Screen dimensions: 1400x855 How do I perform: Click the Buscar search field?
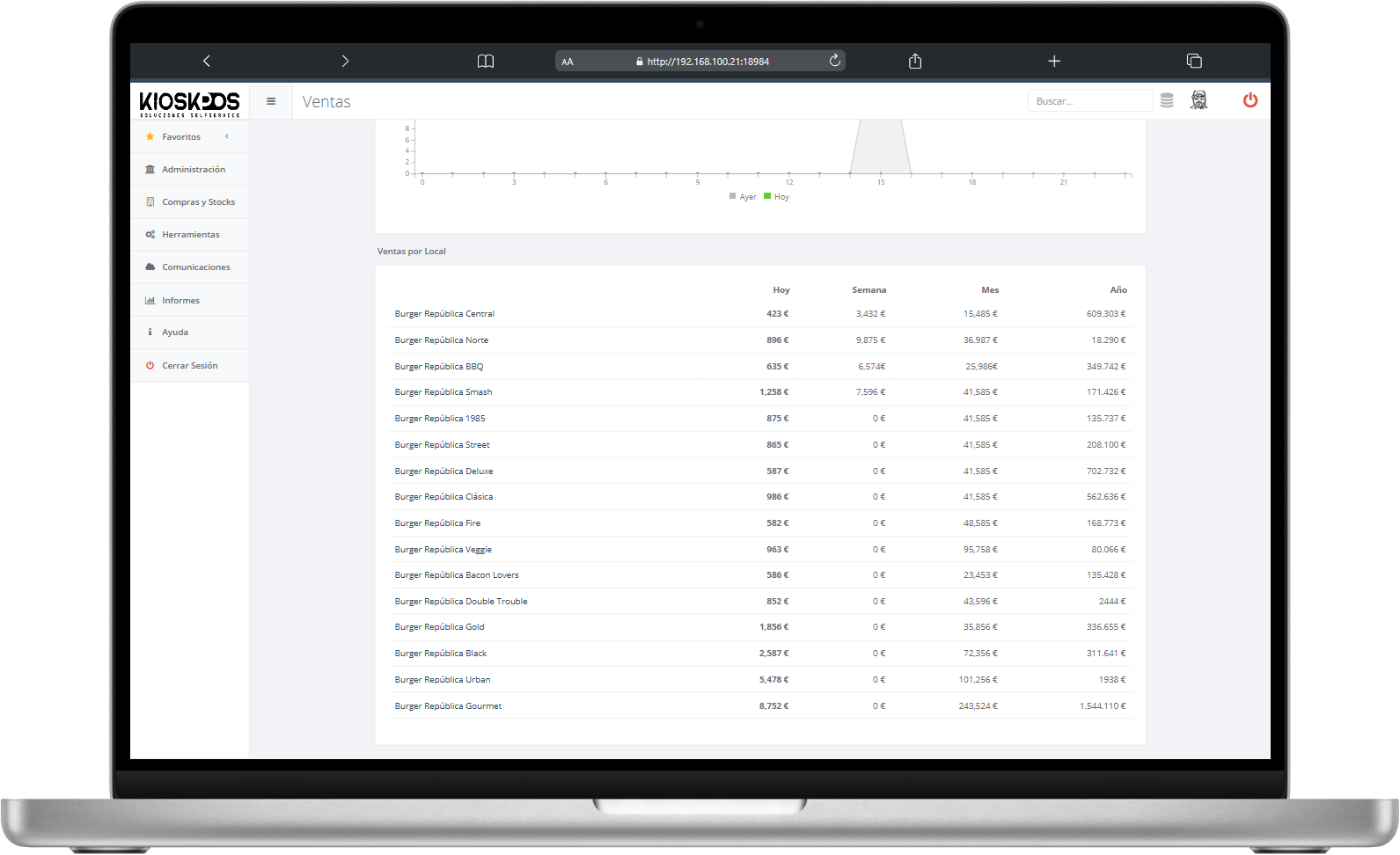coord(1089,101)
